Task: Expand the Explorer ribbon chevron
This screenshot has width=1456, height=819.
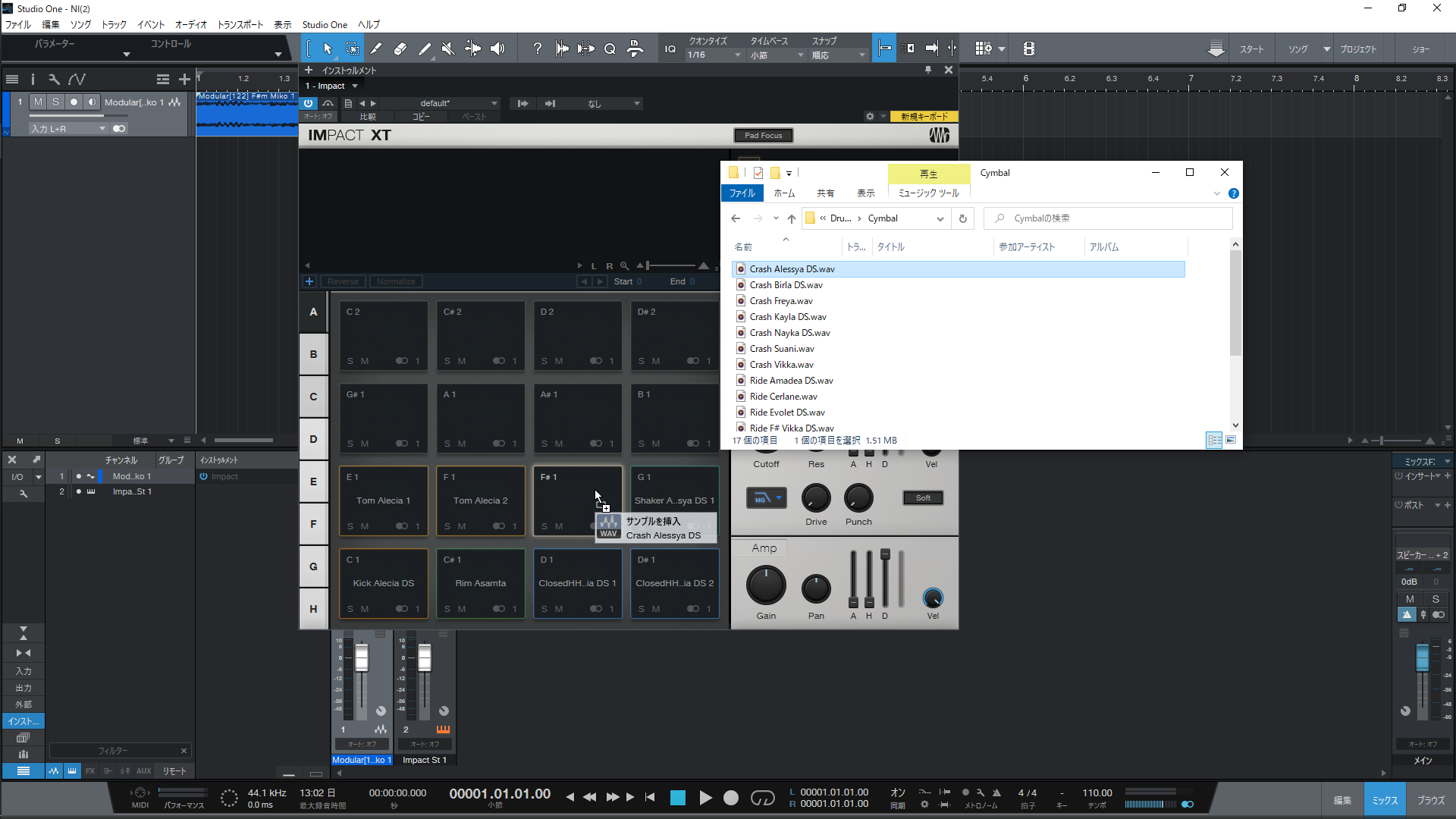Action: point(1217,193)
